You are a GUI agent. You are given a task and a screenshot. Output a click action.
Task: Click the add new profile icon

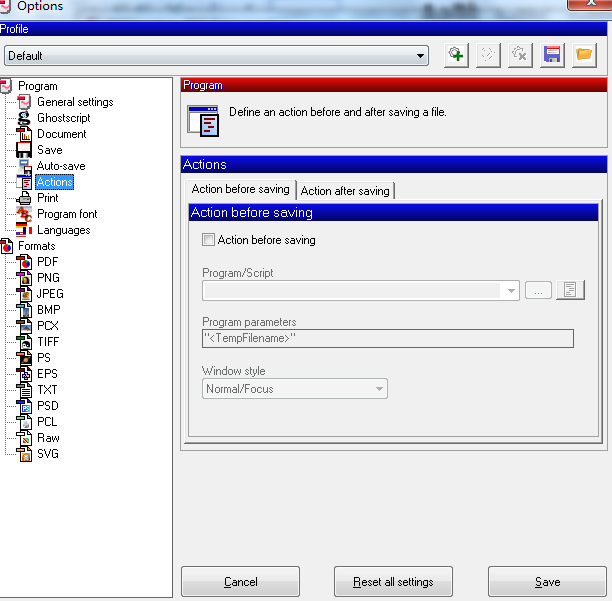456,55
